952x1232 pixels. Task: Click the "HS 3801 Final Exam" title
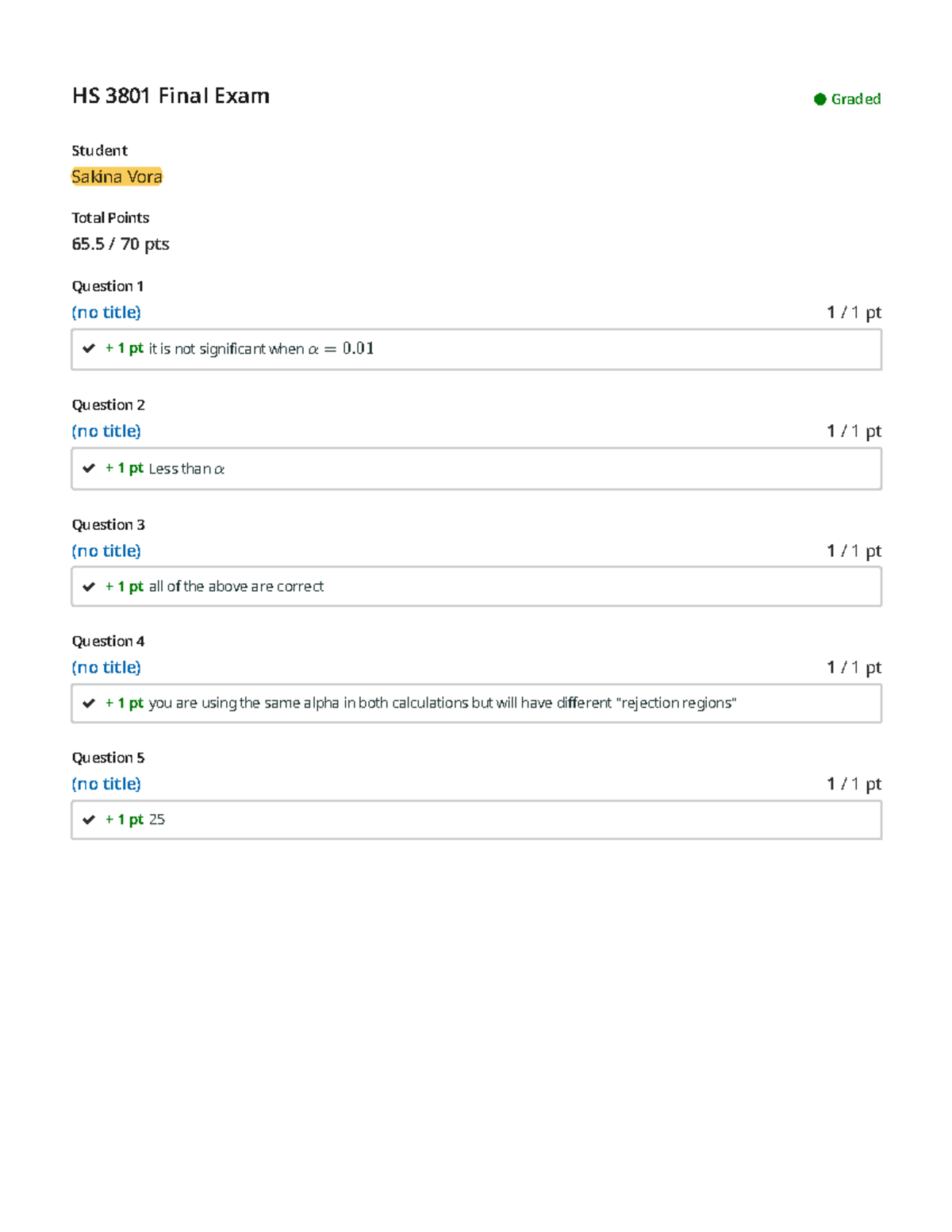(171, 96)
